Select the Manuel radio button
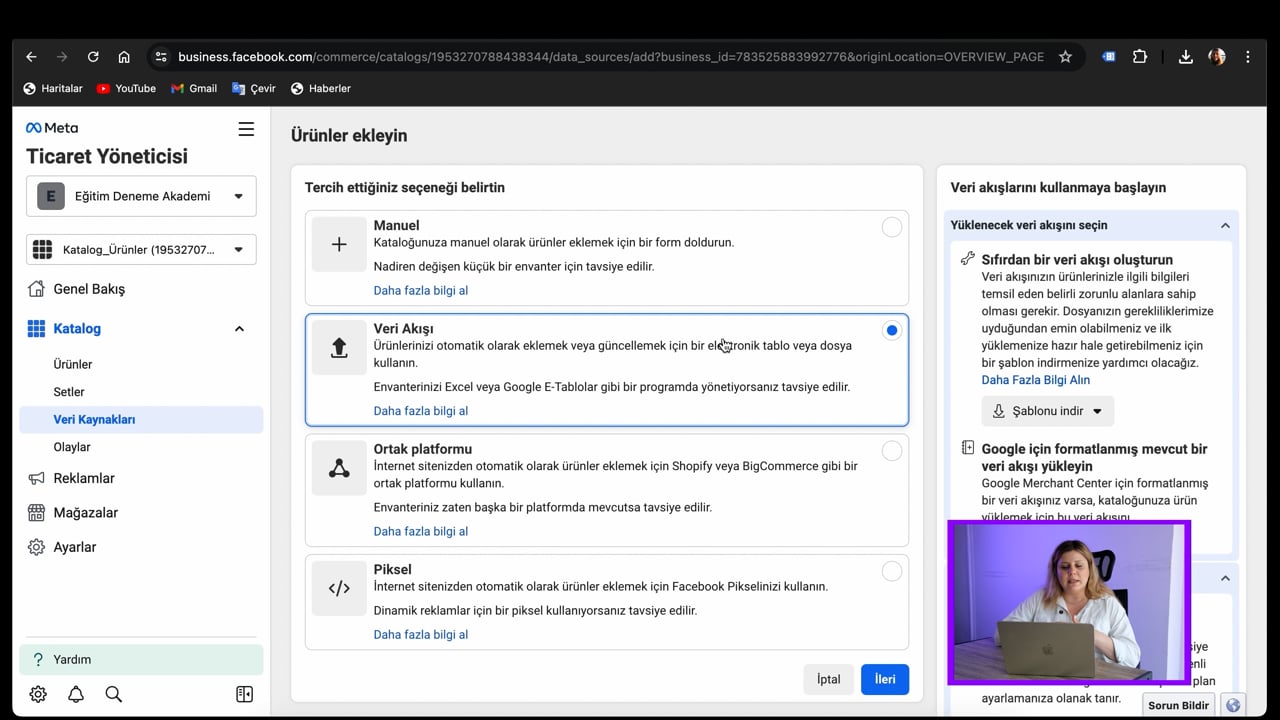The height and width of the screenshot is (720, 1280). (891, 228)
